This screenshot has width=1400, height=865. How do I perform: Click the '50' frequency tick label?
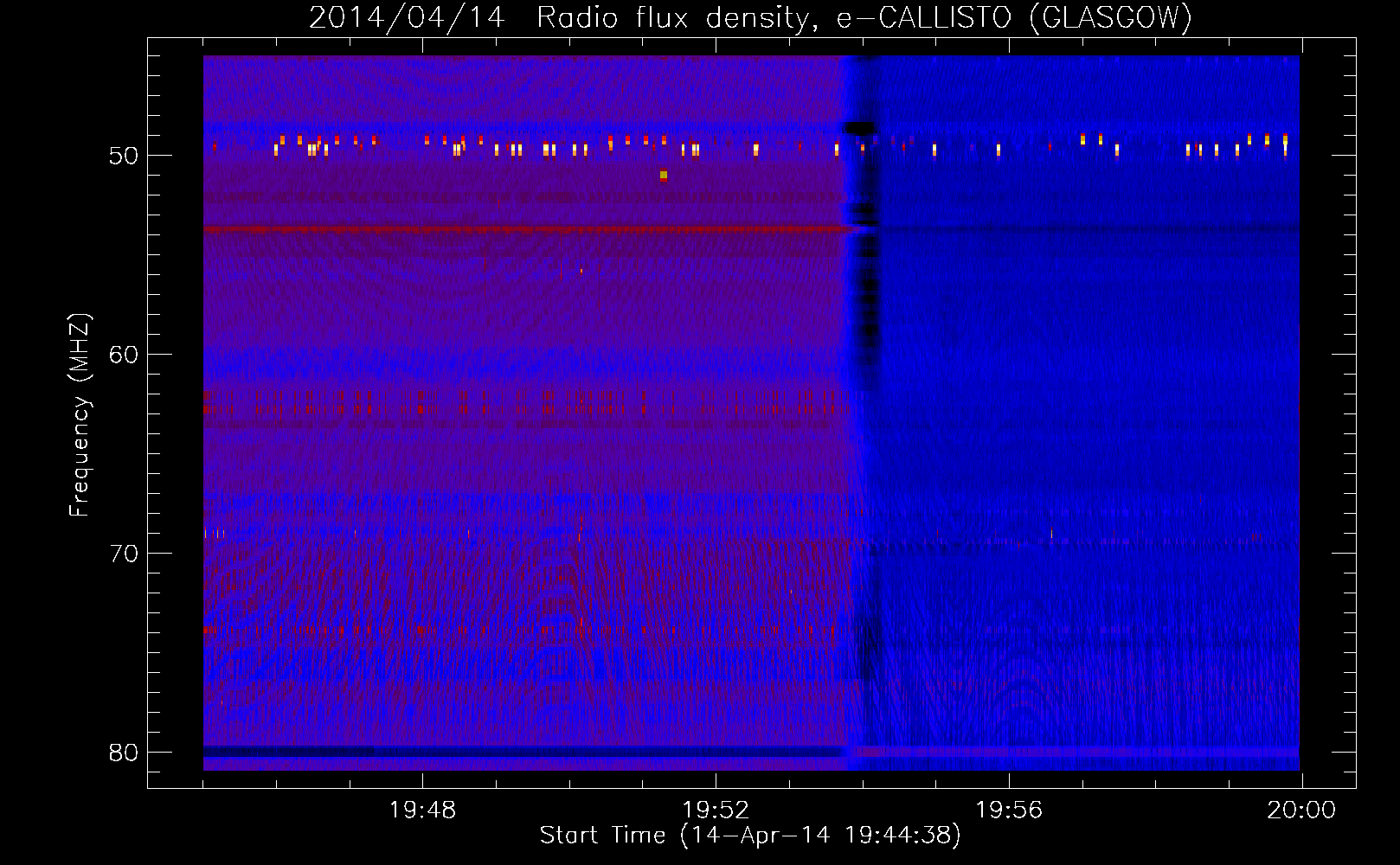124,156
